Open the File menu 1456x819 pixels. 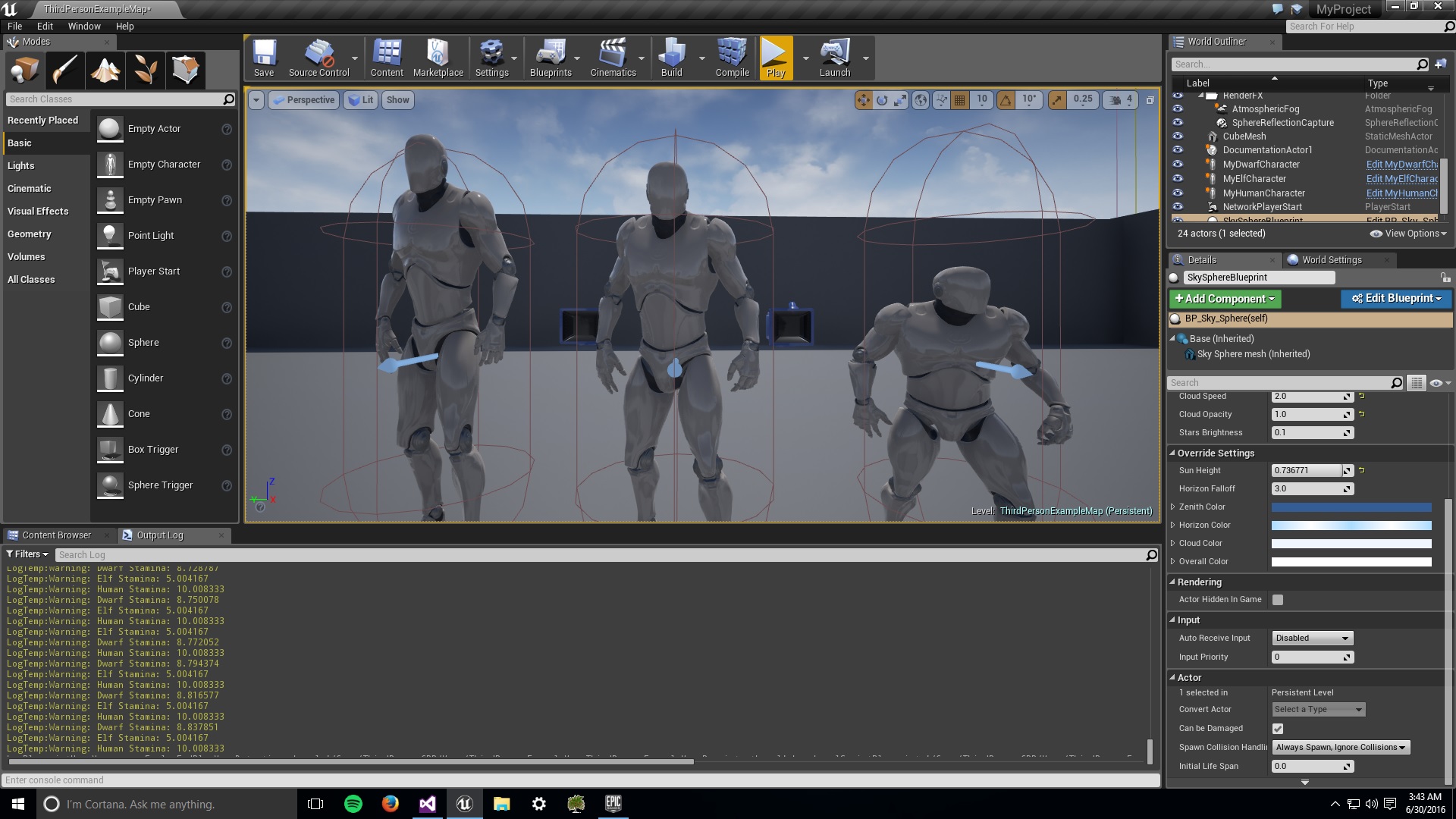coord(15,26)
